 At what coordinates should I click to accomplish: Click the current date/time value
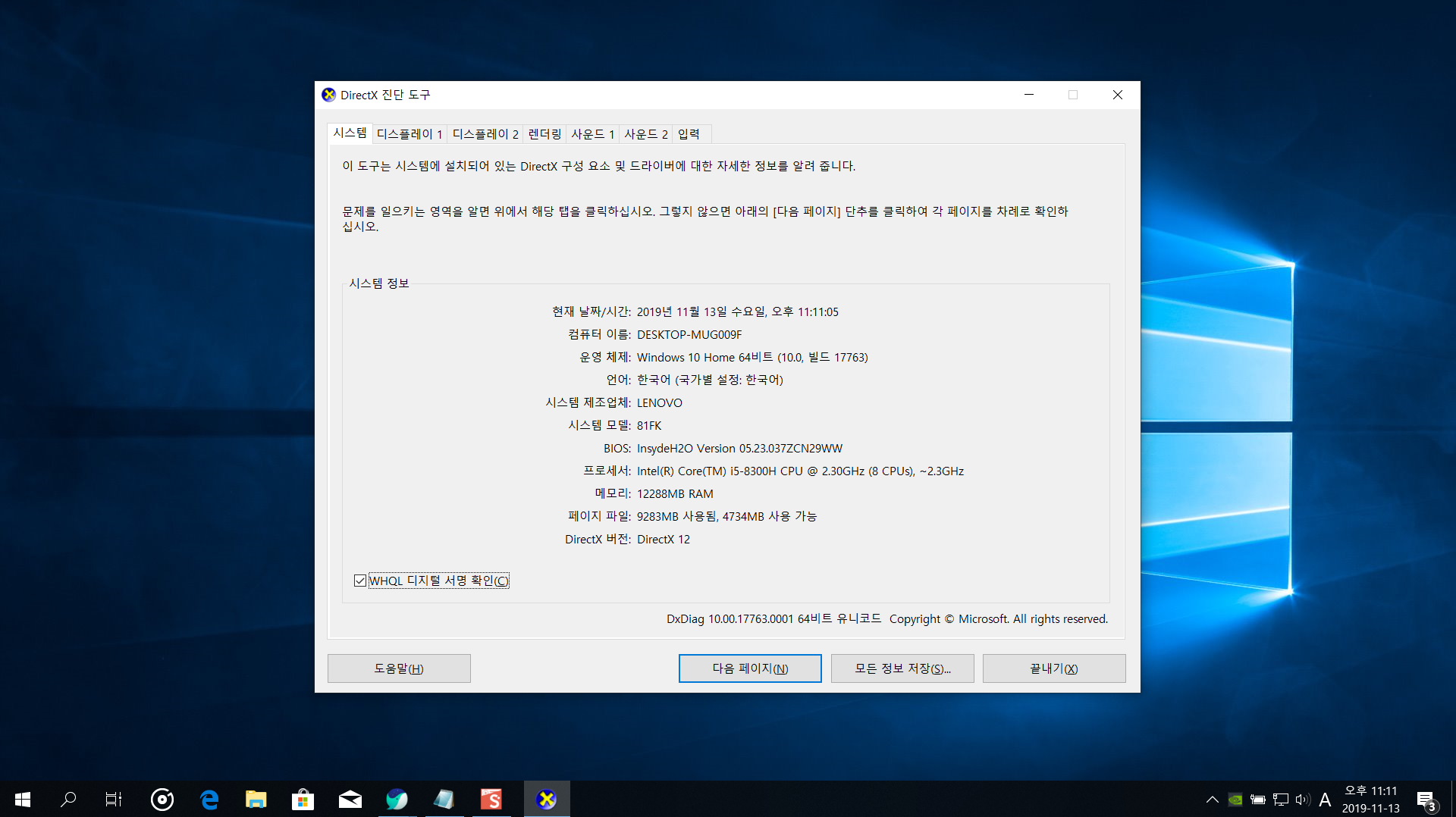738,311
